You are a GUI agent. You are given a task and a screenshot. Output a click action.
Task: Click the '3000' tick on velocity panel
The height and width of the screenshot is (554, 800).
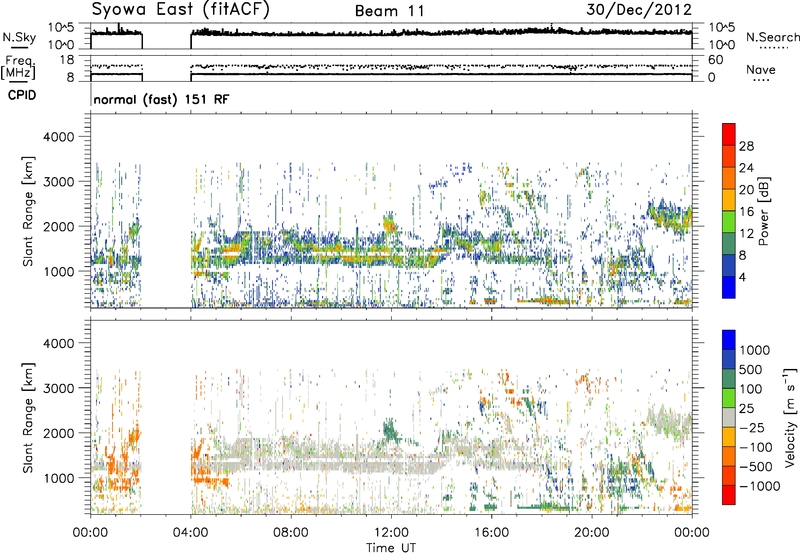pos(58,388)
